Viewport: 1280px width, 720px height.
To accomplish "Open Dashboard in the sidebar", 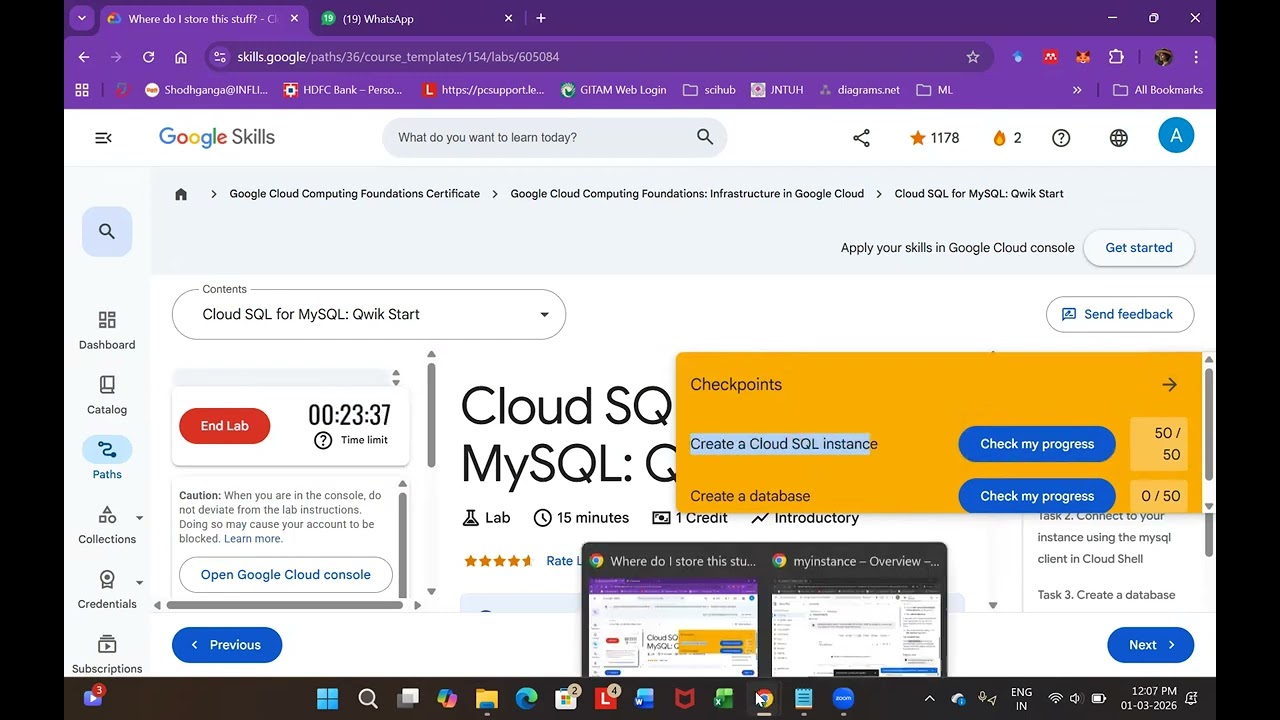I will click(107, 330).
